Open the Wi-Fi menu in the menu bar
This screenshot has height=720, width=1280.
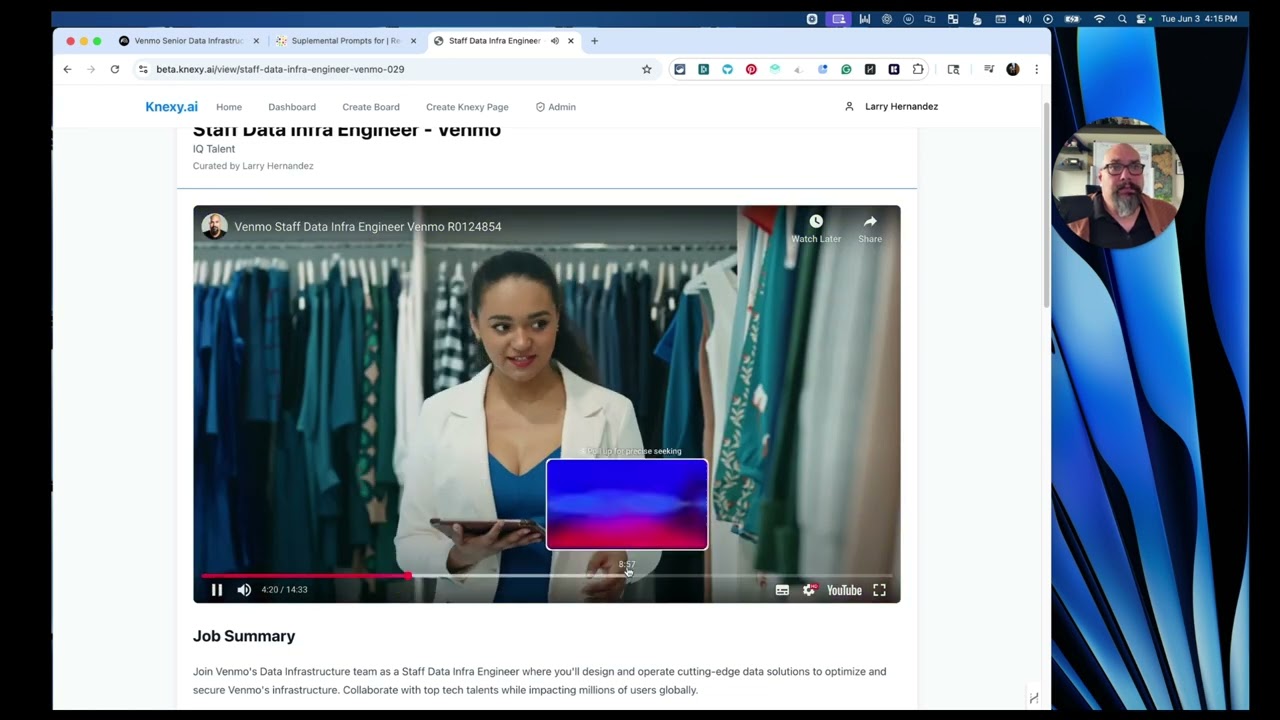coord(1100,19)
